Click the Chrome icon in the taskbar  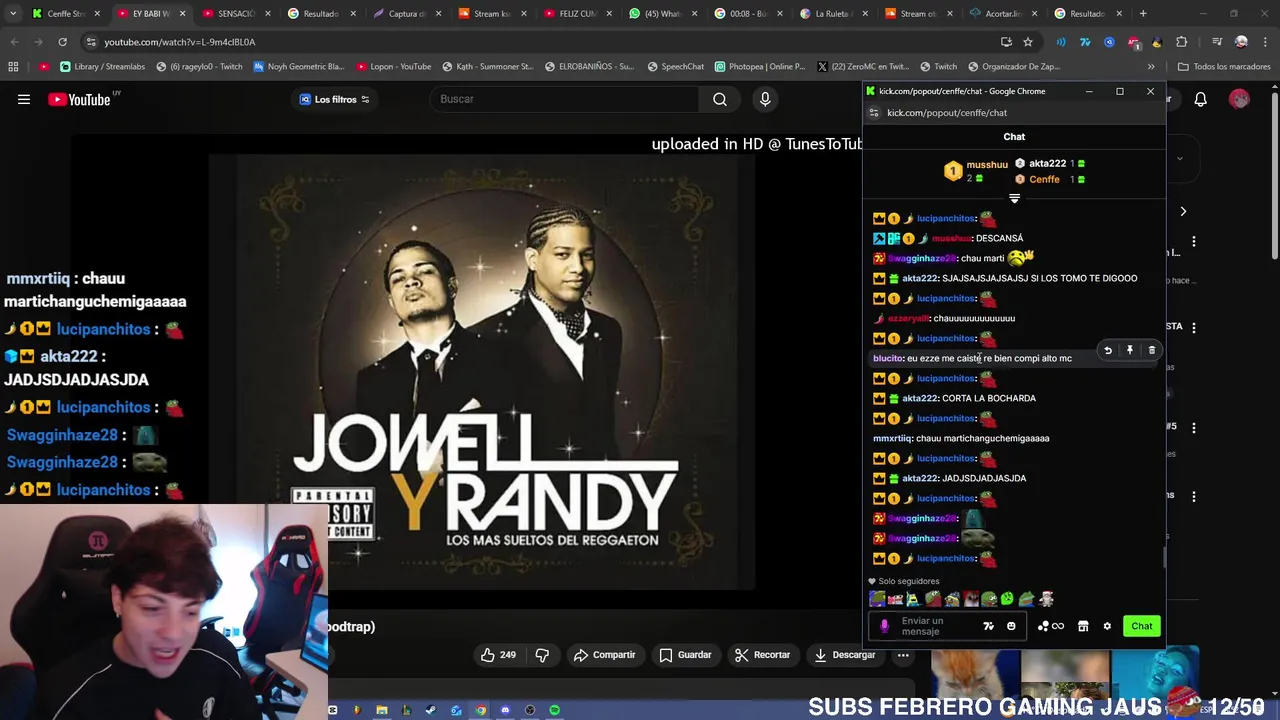480,710
